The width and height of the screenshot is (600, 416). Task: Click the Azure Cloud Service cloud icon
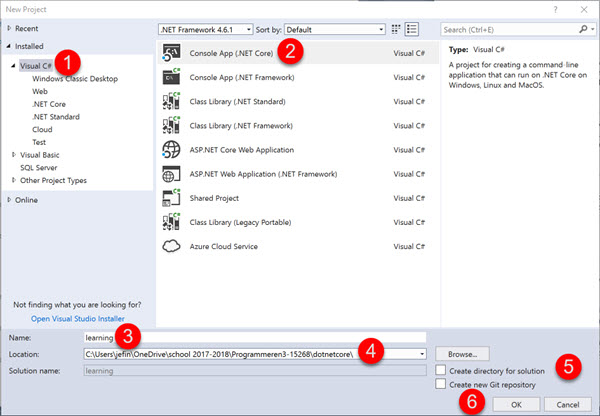tap(171, 246)
